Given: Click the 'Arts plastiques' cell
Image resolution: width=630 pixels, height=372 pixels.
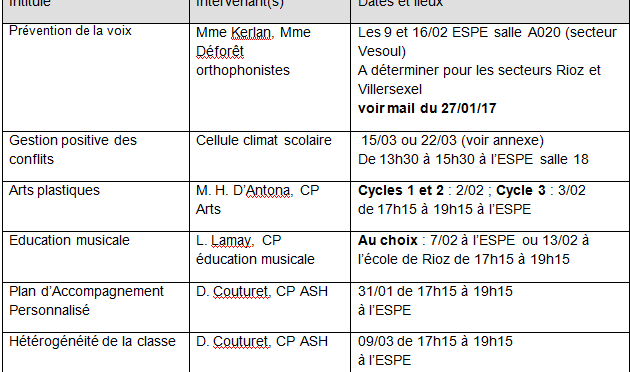Looking at the screenshot, I should click(x=96, y=206).
